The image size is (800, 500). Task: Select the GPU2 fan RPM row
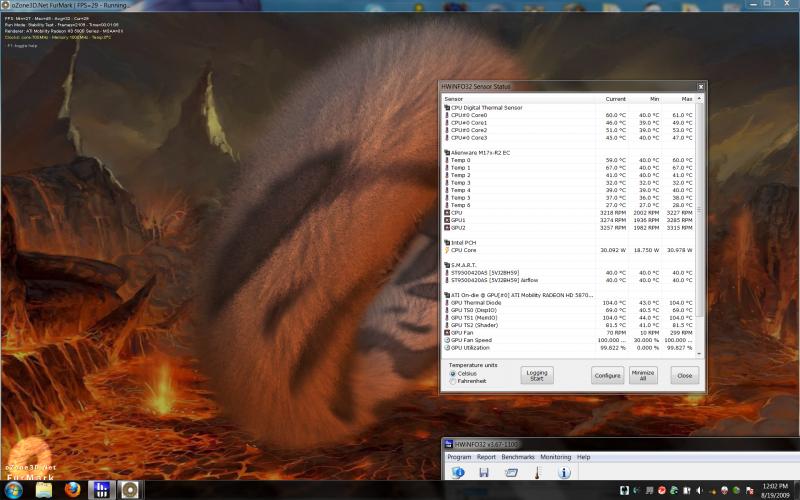(x=568, y=228)
